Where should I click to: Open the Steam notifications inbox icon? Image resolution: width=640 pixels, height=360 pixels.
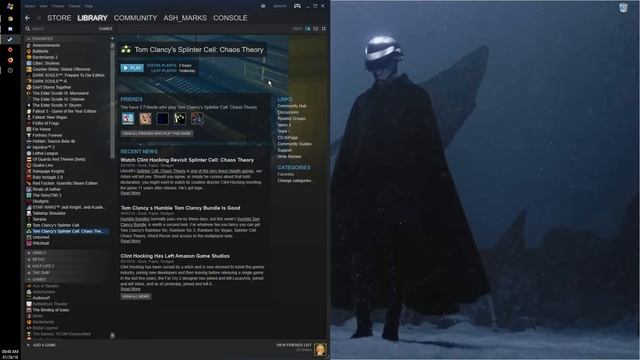pyautogui.click(x=263, y=6)
